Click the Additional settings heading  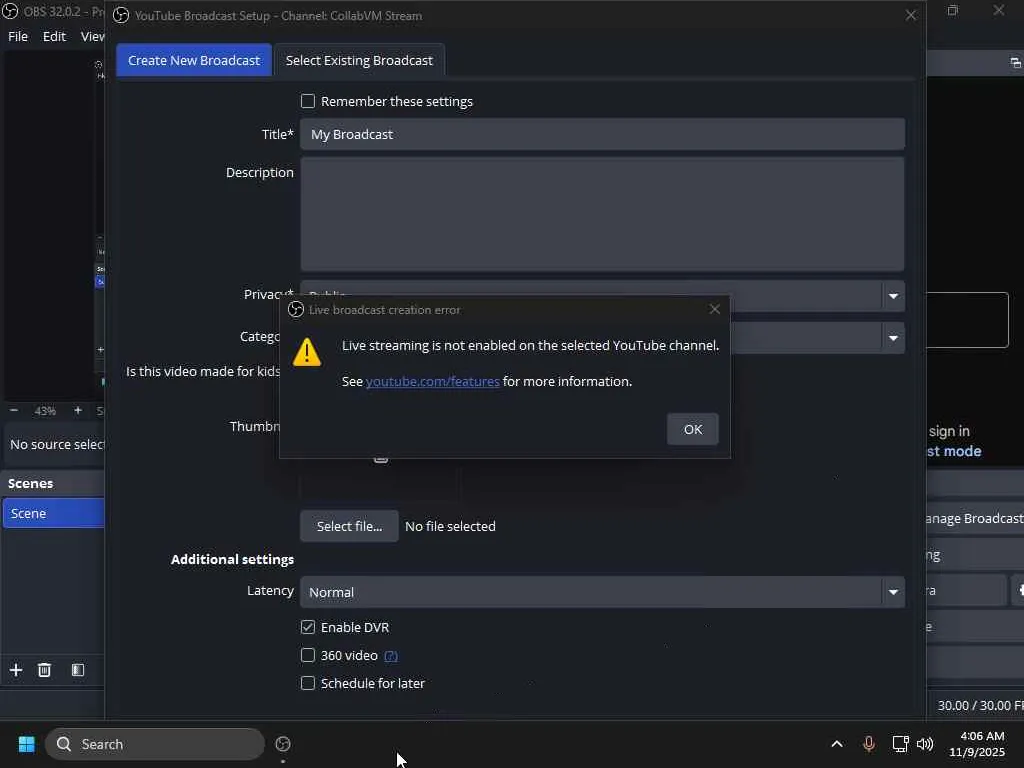click(232, 560)
